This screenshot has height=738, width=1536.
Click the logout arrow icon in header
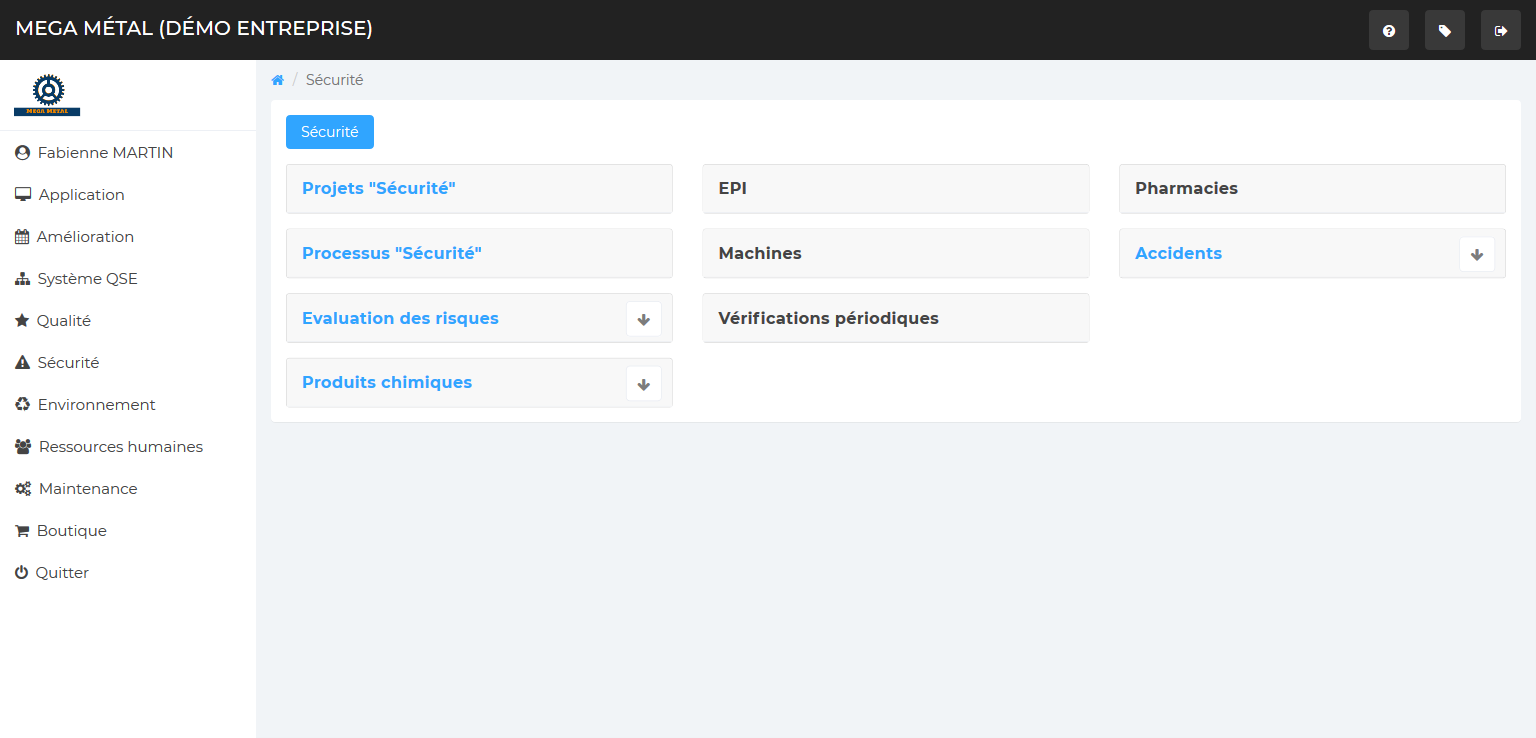coord(1500,31)
